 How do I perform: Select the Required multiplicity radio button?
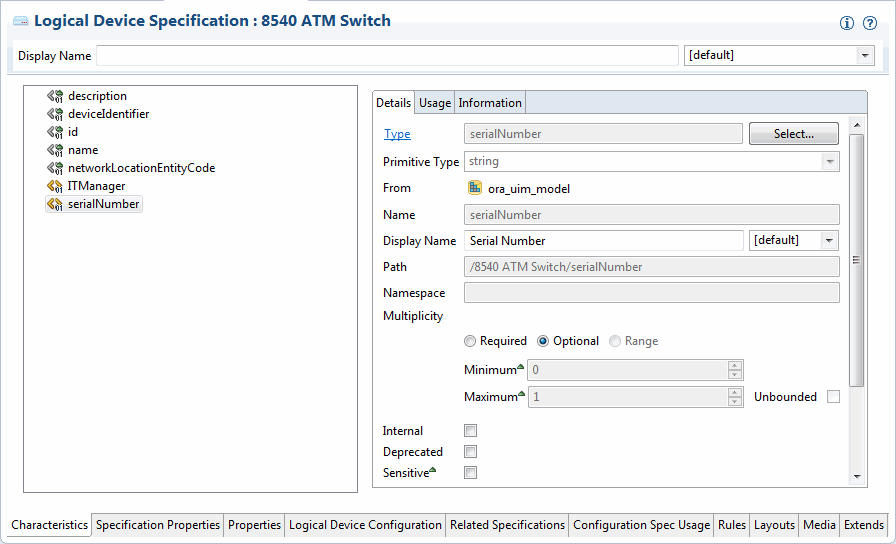[x=470, y=341]
